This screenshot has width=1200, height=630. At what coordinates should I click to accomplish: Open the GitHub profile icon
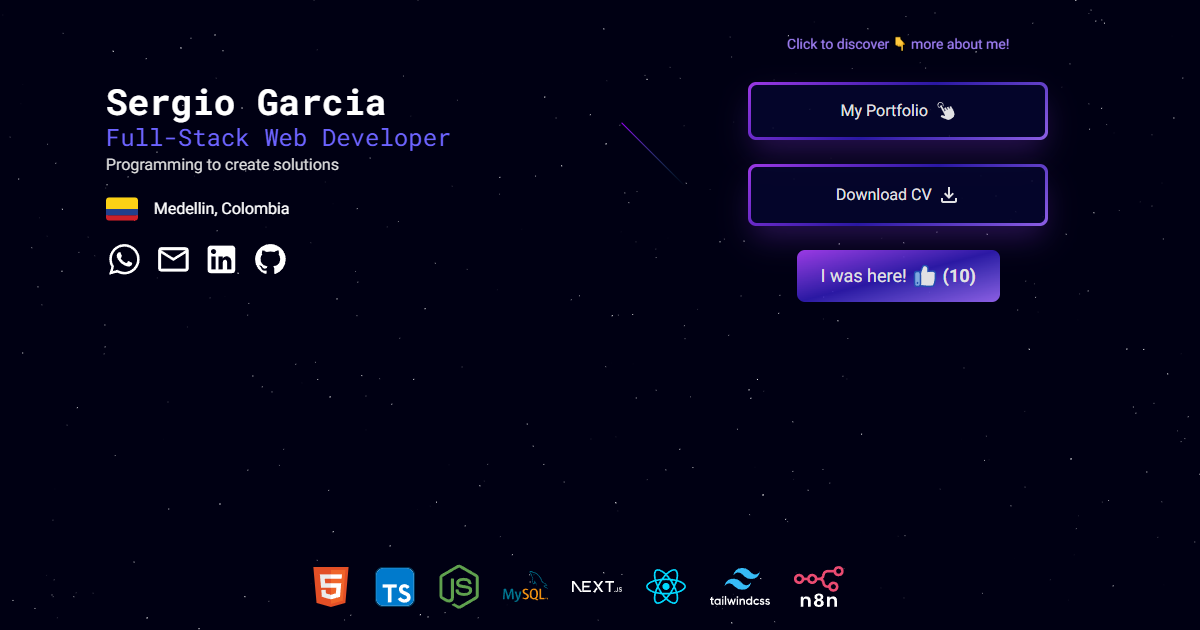[x=270, y=259]
